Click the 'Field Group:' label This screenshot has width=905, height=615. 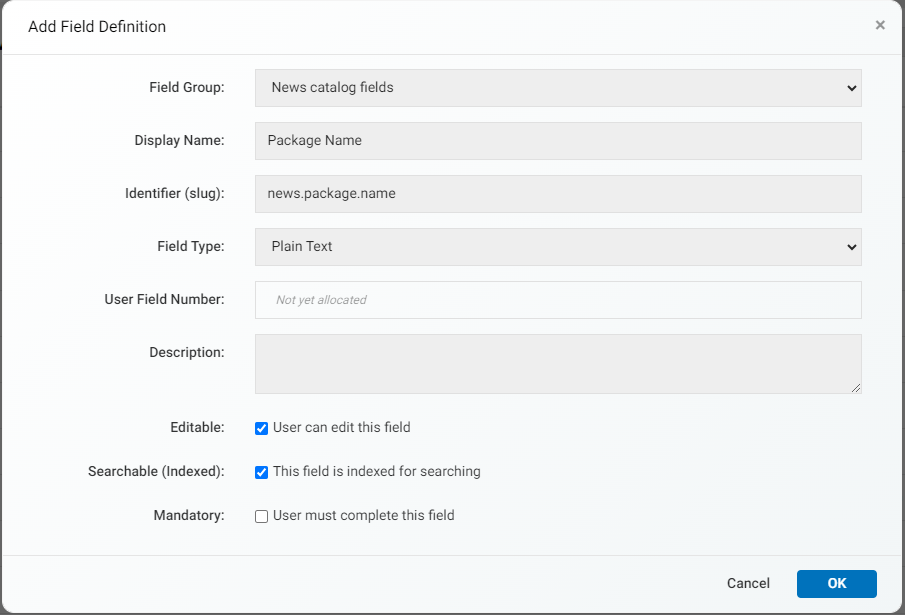click(186, 87)
